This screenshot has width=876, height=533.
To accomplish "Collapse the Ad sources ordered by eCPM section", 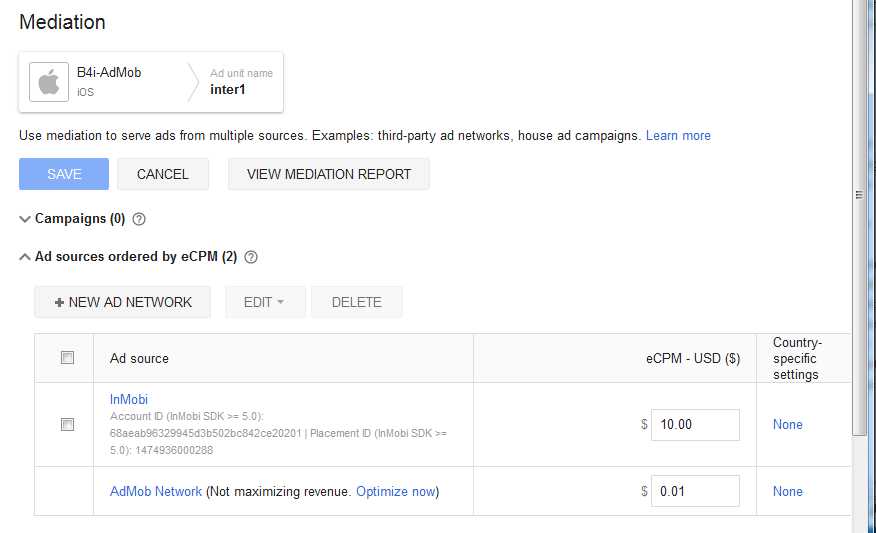I will 25,257.
